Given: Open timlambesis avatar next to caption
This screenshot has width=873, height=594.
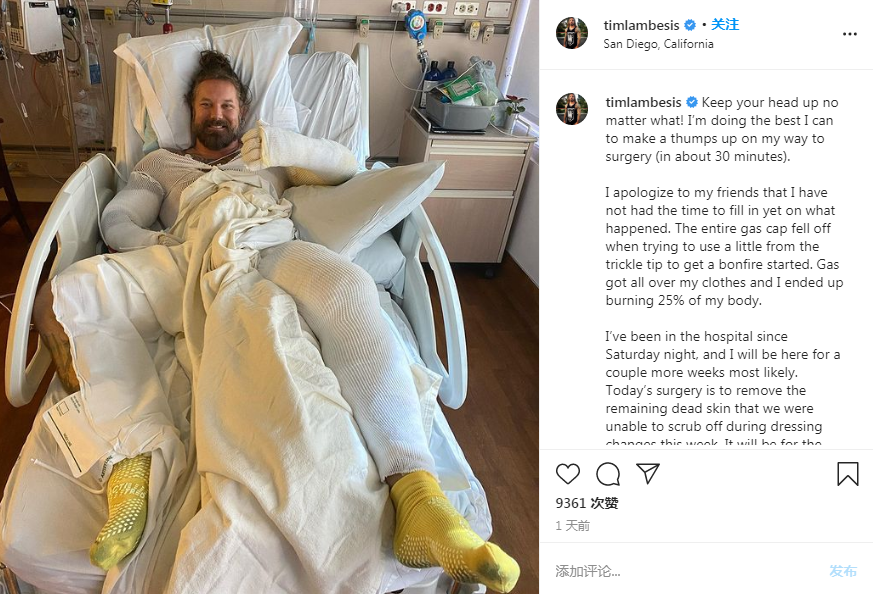Looking at the screenshot, I should tap(572, 109).
